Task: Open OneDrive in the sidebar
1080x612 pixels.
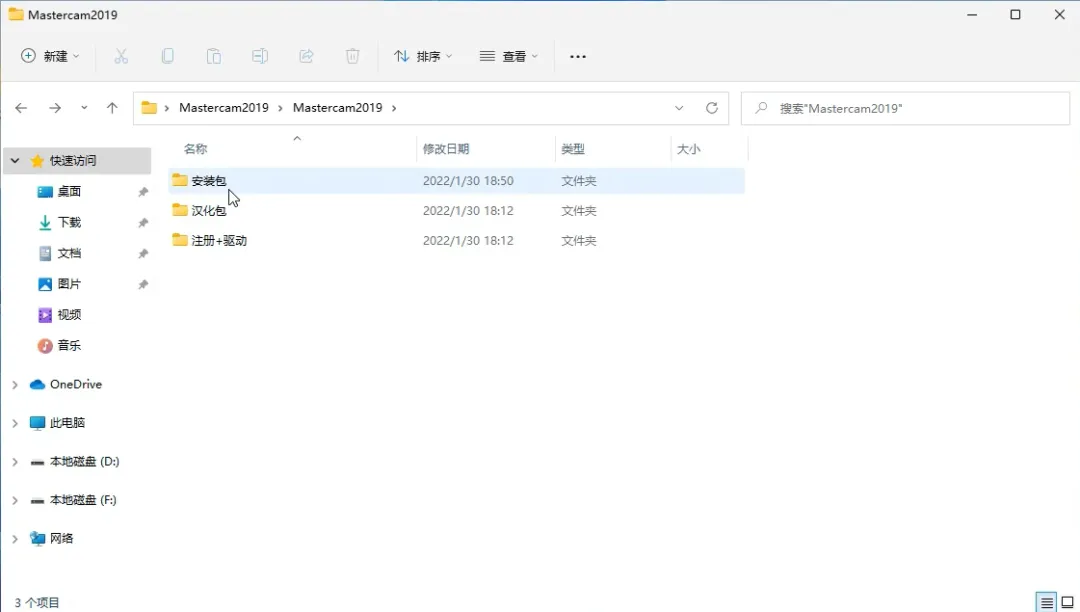Action: coord(76,384)
